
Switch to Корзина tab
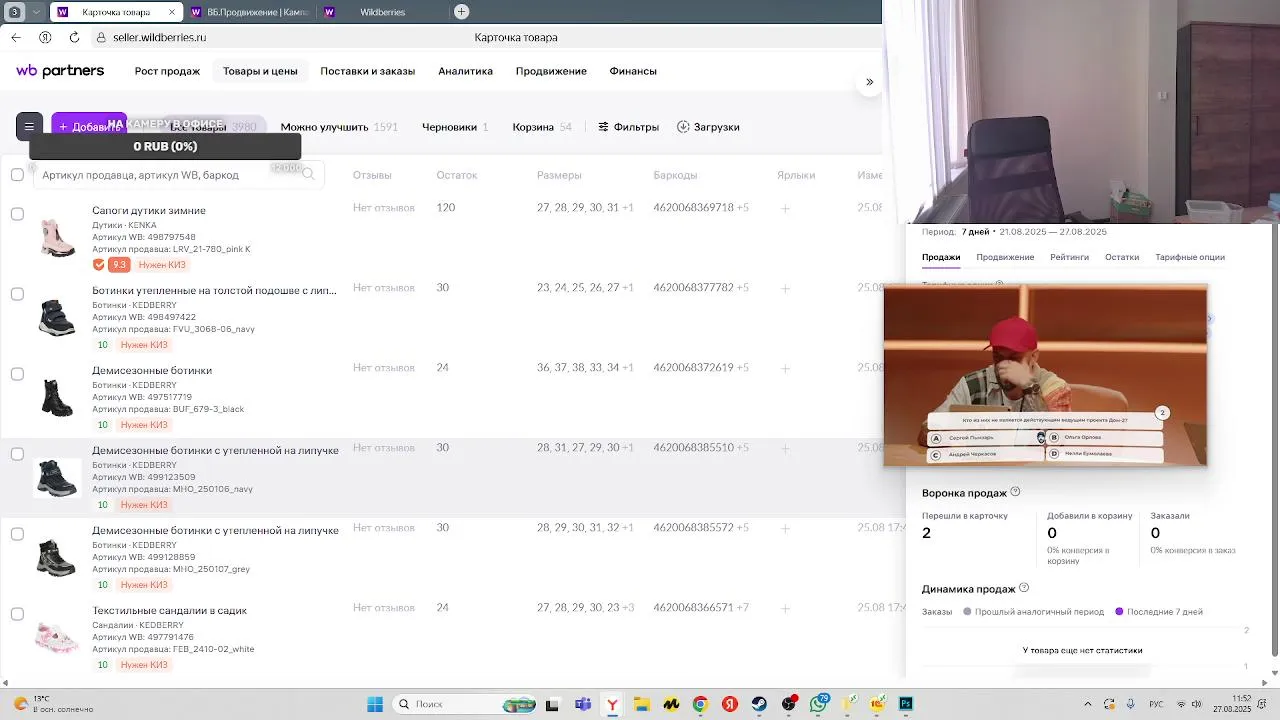542,127
